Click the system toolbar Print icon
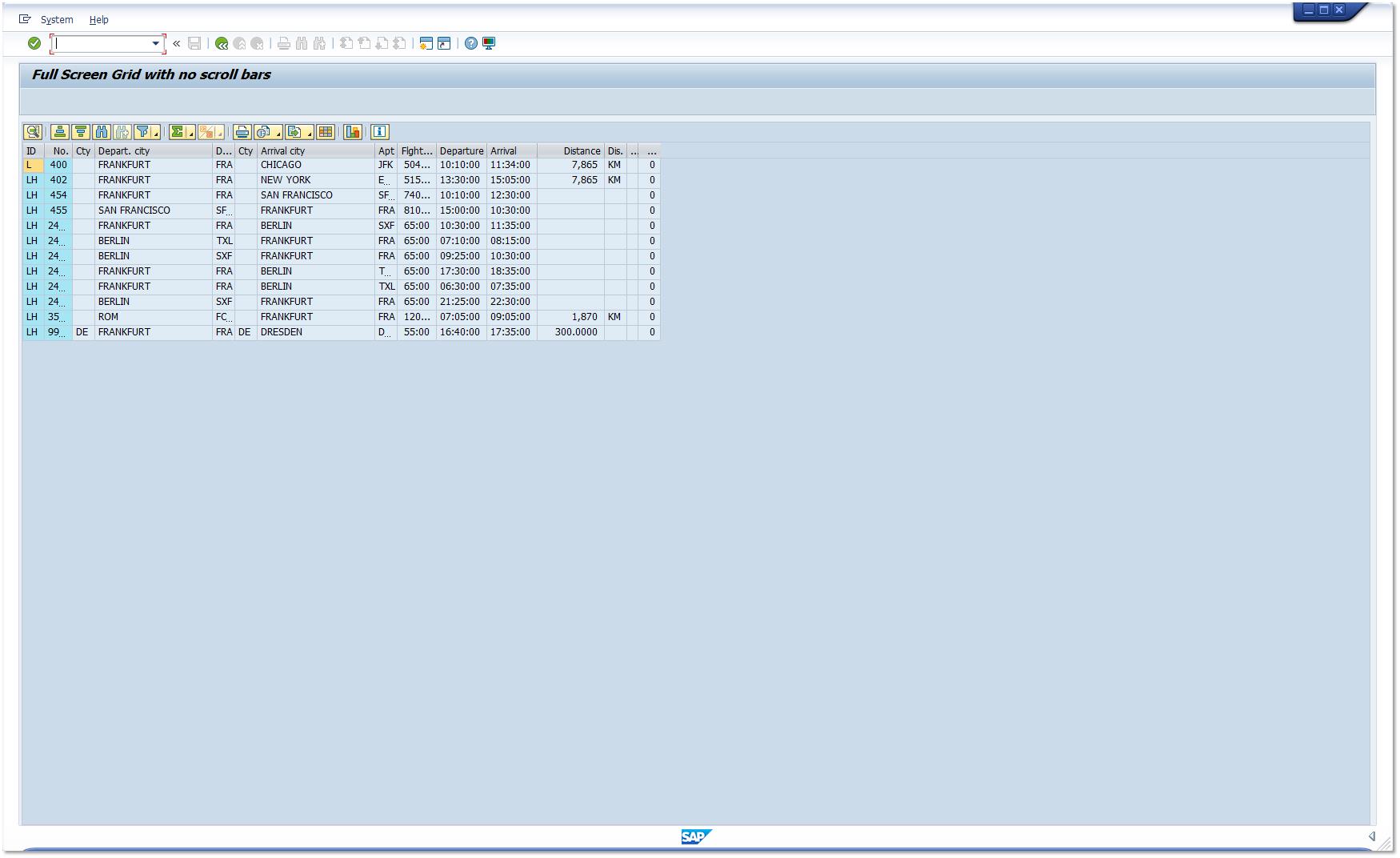The height and width of the screenshot is (858, 1400). (x=284, y=43)
